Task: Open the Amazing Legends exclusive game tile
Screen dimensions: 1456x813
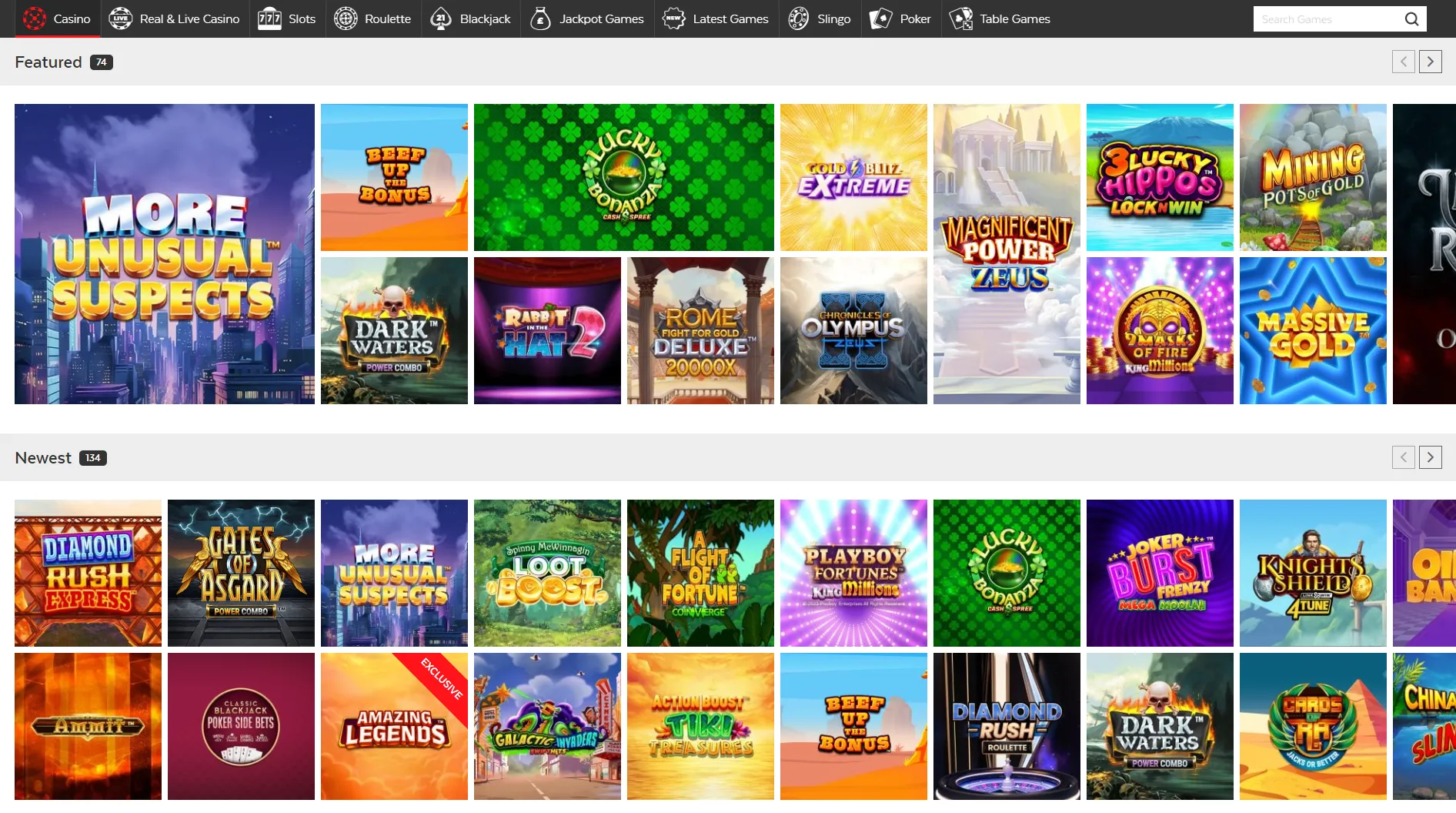Action: click(x=394, y=726)
